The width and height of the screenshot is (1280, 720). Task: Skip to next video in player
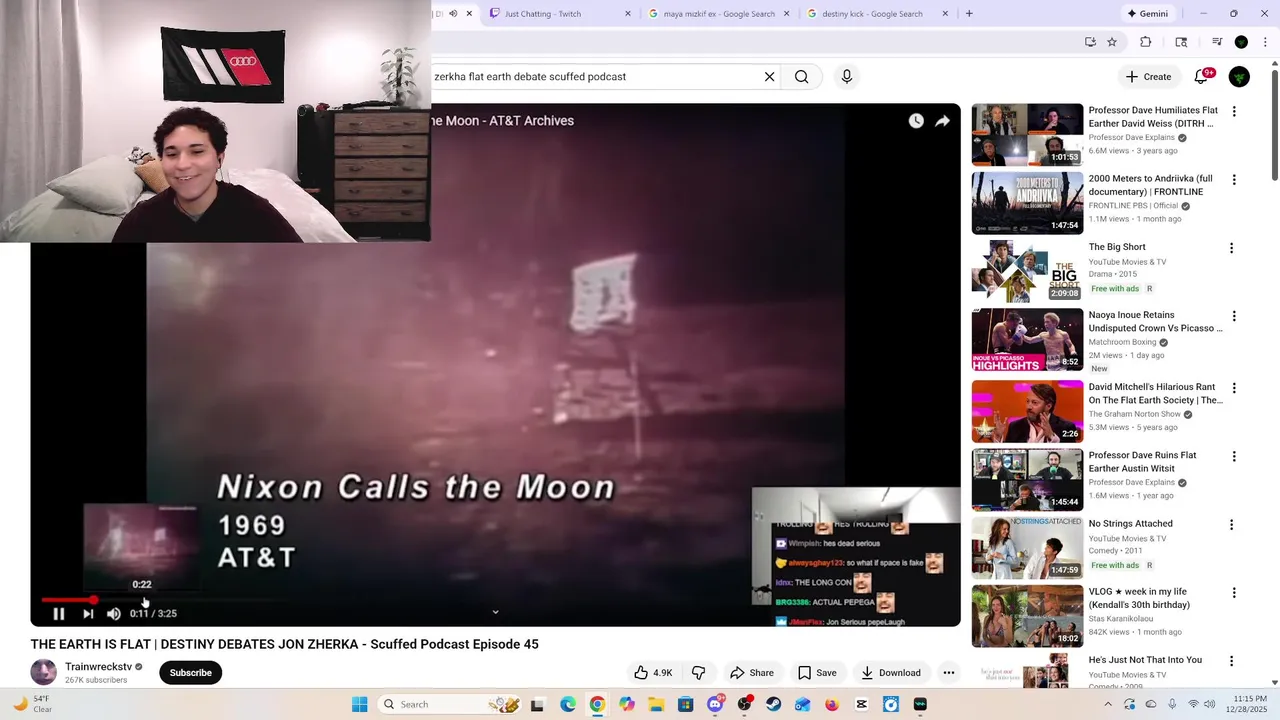[88, 614]
